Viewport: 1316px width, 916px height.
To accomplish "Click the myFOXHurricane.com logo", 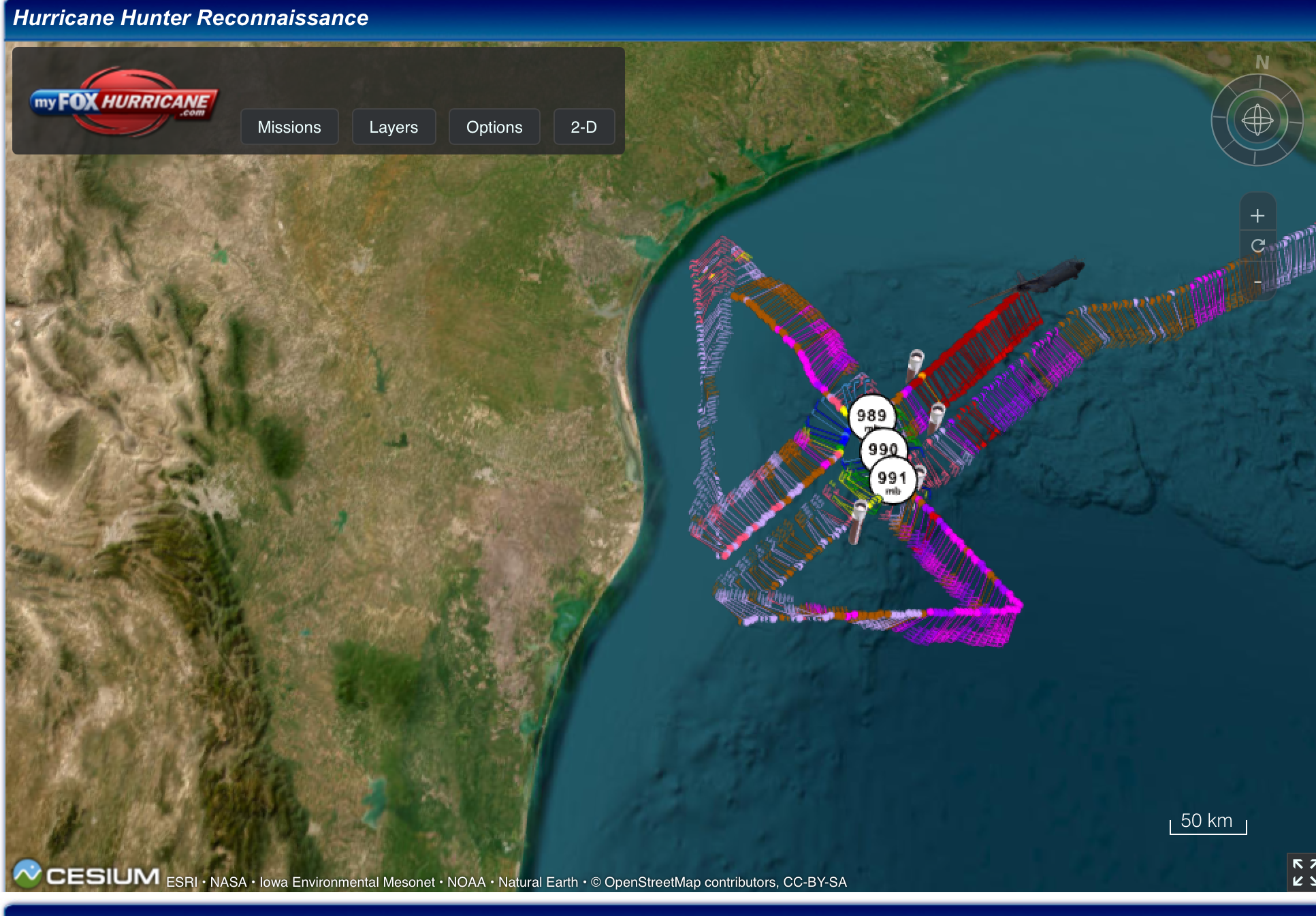I will click(x=123, y=102).
